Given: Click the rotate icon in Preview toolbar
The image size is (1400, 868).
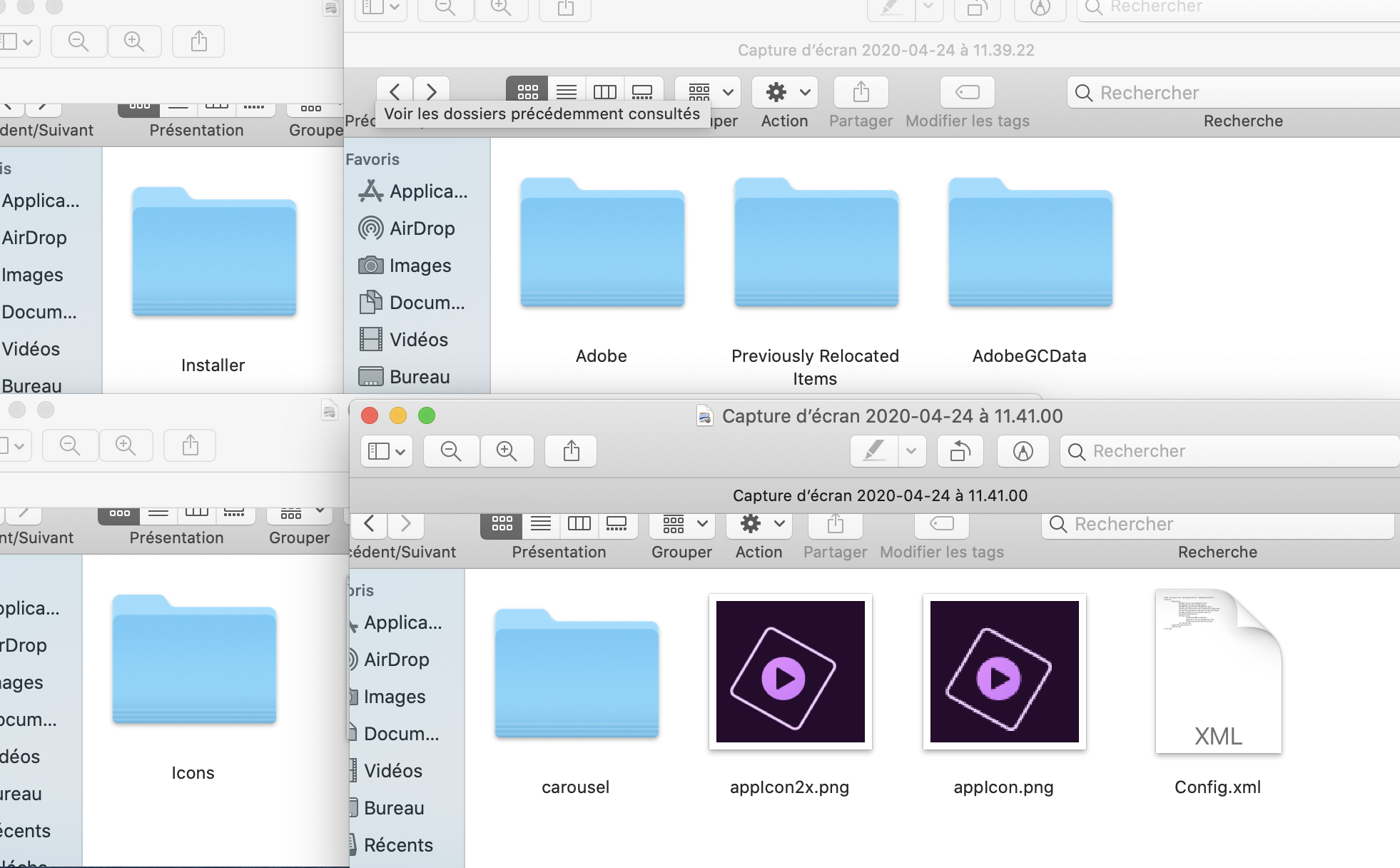Looking at the screenshot, I should (960, 451).
